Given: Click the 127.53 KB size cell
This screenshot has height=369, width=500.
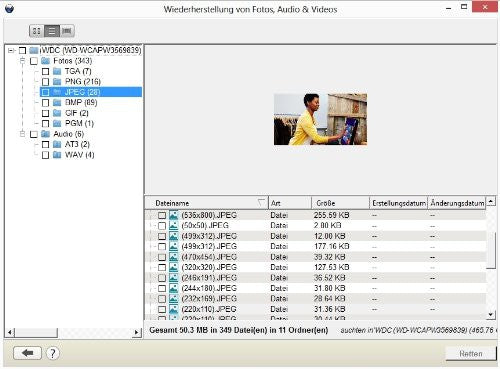Looking at the screenshot, I should [331, 267].
